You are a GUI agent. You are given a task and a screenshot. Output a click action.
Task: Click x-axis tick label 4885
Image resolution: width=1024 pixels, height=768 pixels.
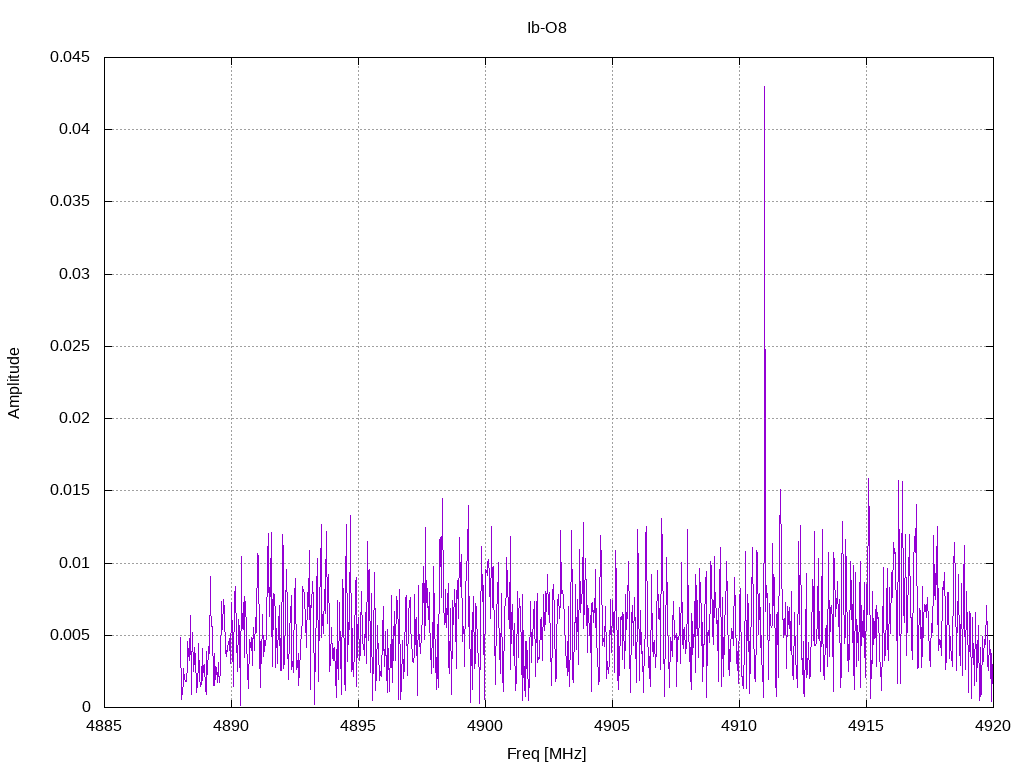[x=104, y=726]
